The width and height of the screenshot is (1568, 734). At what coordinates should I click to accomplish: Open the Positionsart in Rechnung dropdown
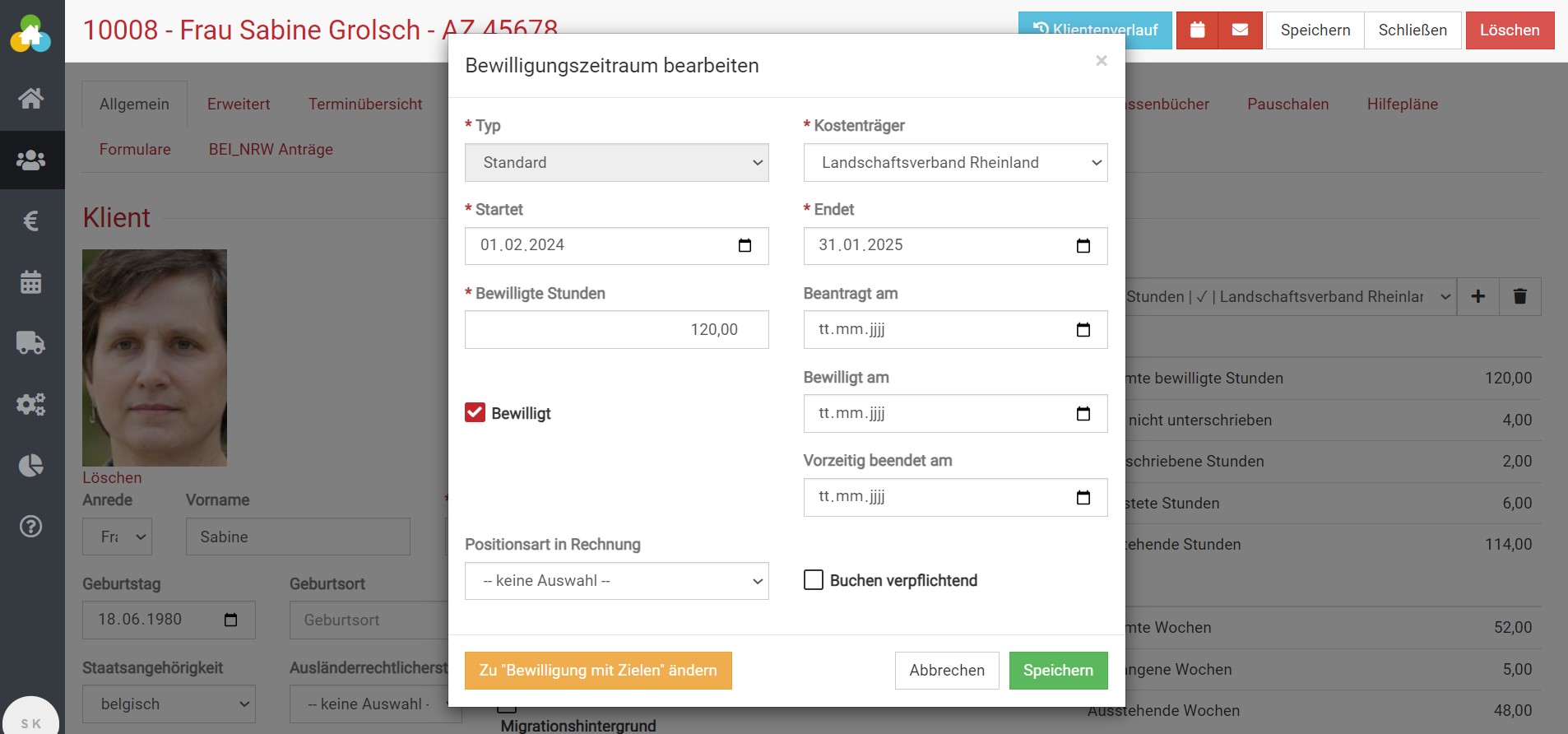[x=616, y=581]
